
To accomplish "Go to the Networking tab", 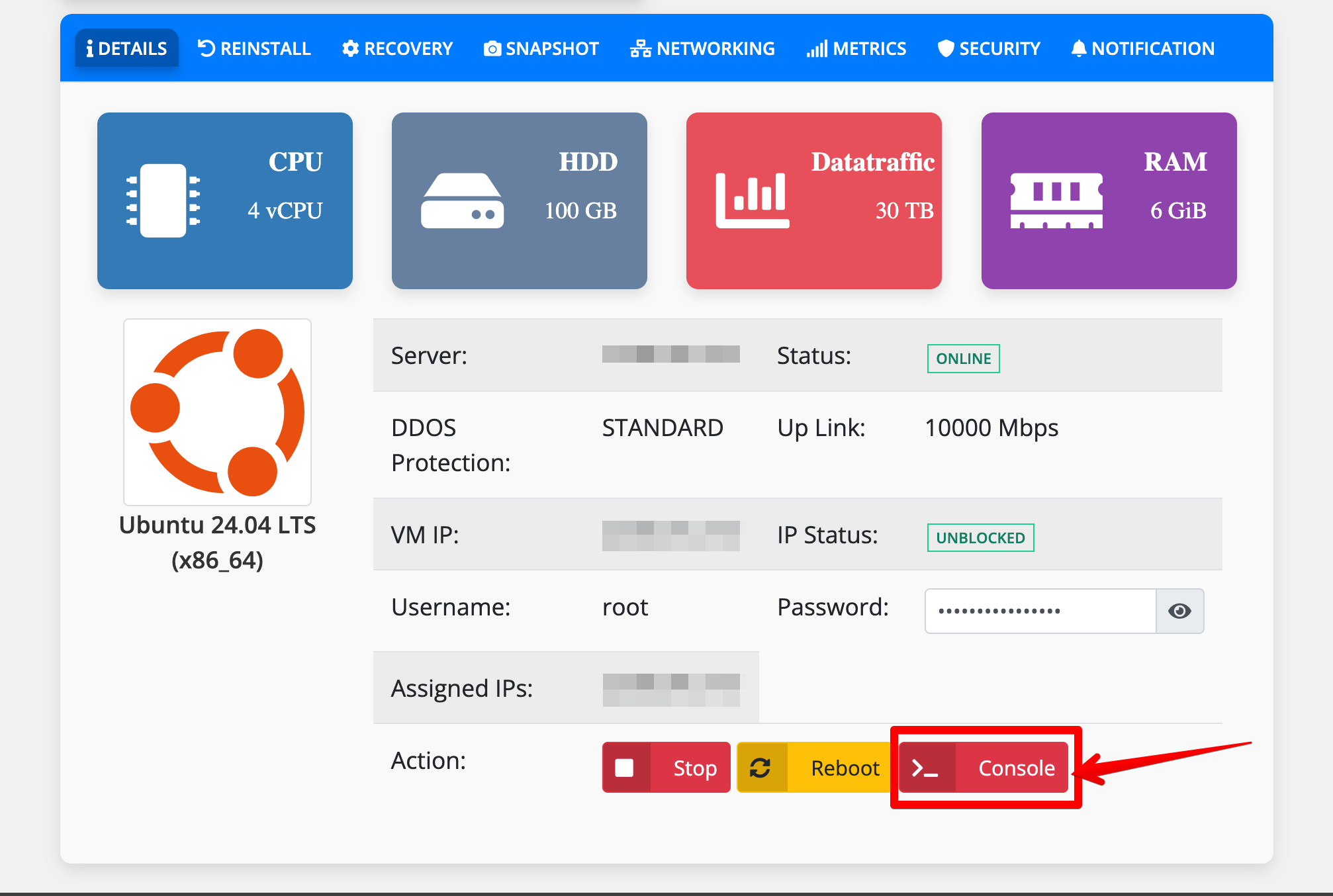I will pos(702,48).
